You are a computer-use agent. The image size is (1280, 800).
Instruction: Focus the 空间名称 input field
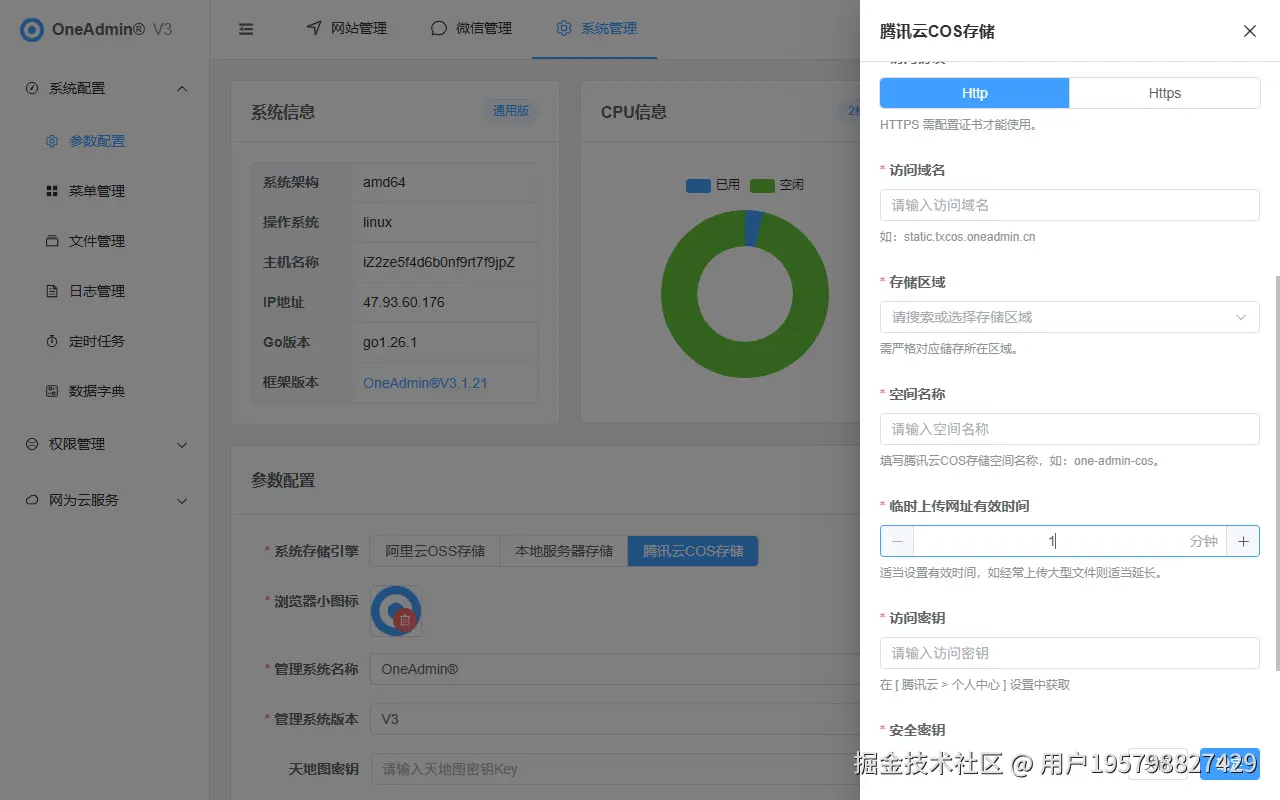pyautogui.click(x=1070, y=429)
